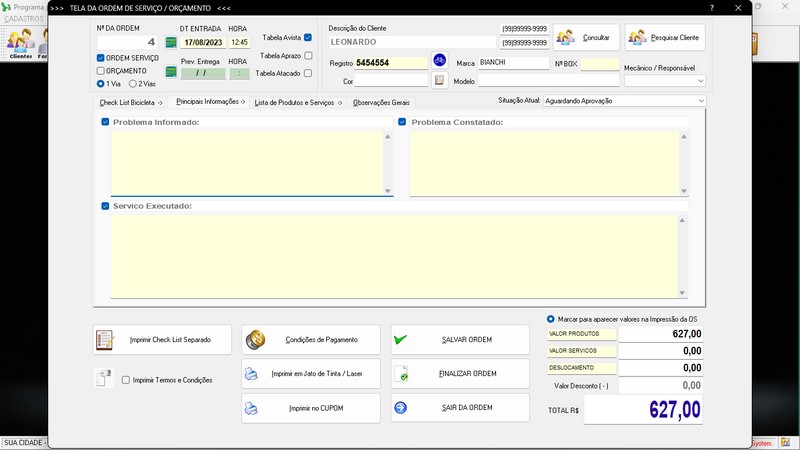Click the status bar icon at bottom right corner

[x=786, y=443]
